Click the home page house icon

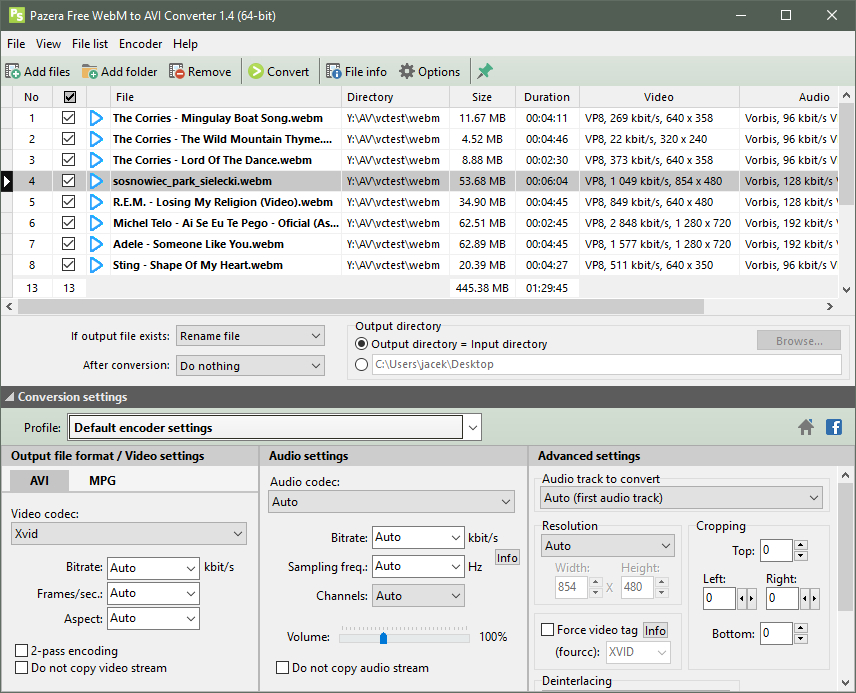point(806,427)
